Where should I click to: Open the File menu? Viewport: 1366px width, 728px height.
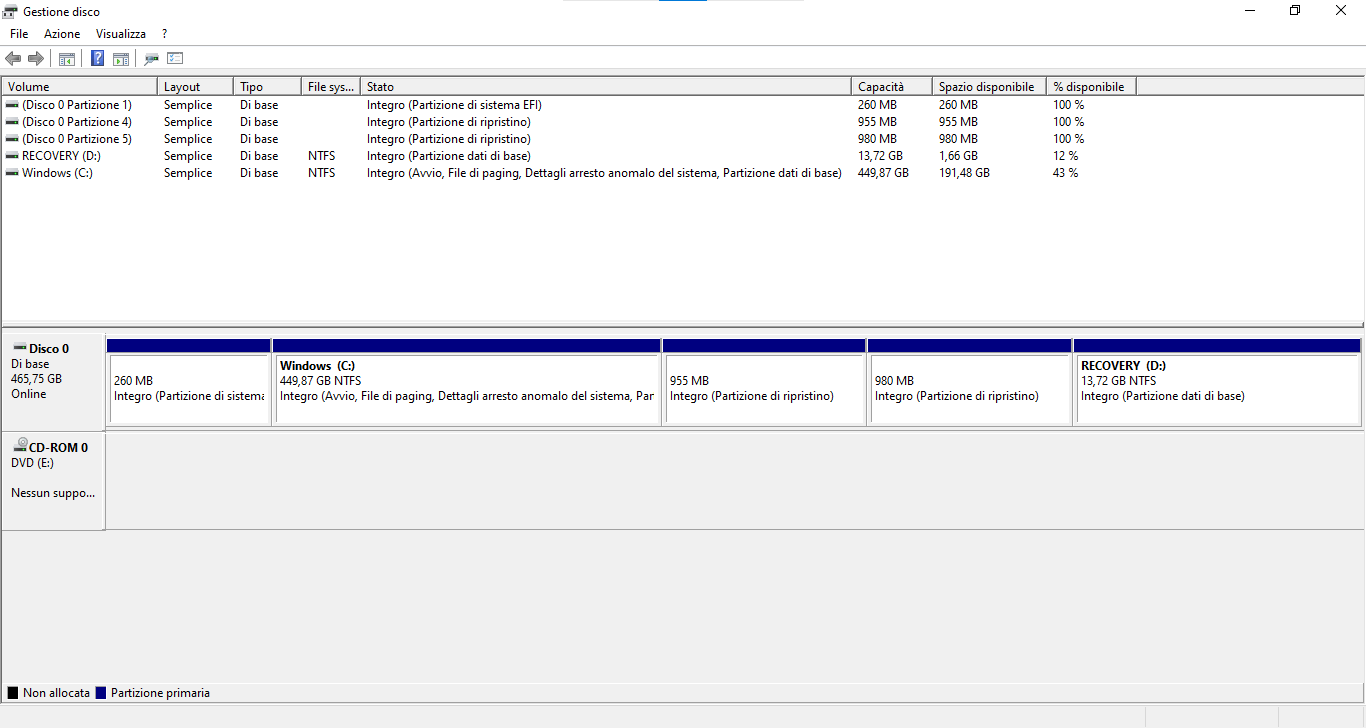19,34
